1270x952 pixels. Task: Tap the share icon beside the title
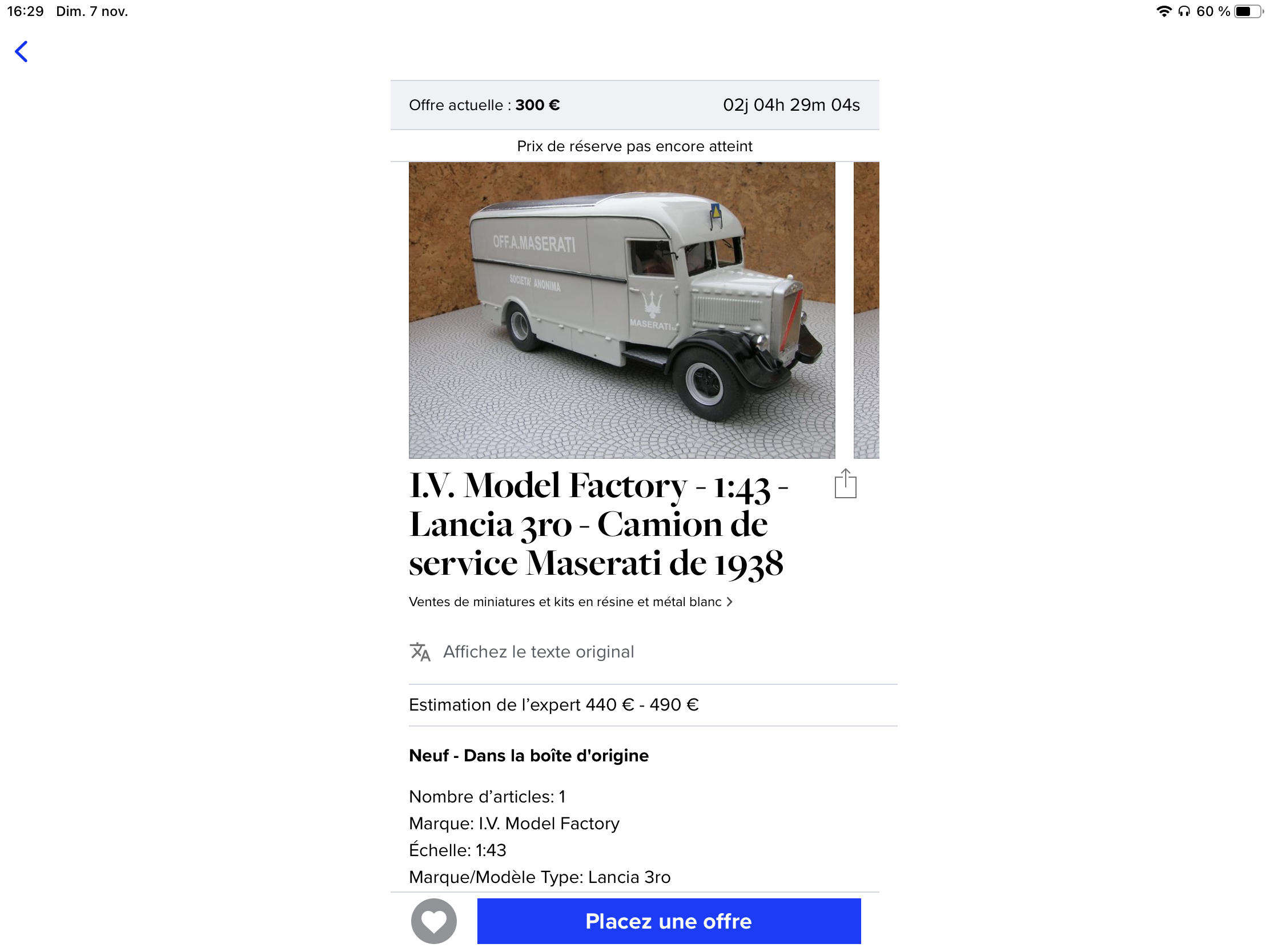pyautogui.click(x=845, y=484)
